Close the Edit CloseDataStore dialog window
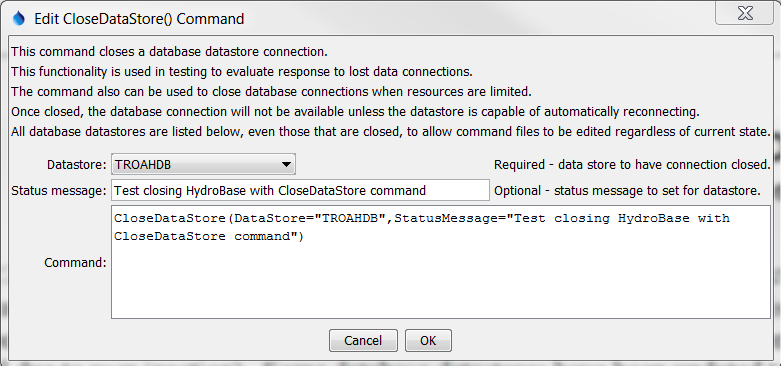Screen dimensions: 781x366 click(x=745, y=13)
